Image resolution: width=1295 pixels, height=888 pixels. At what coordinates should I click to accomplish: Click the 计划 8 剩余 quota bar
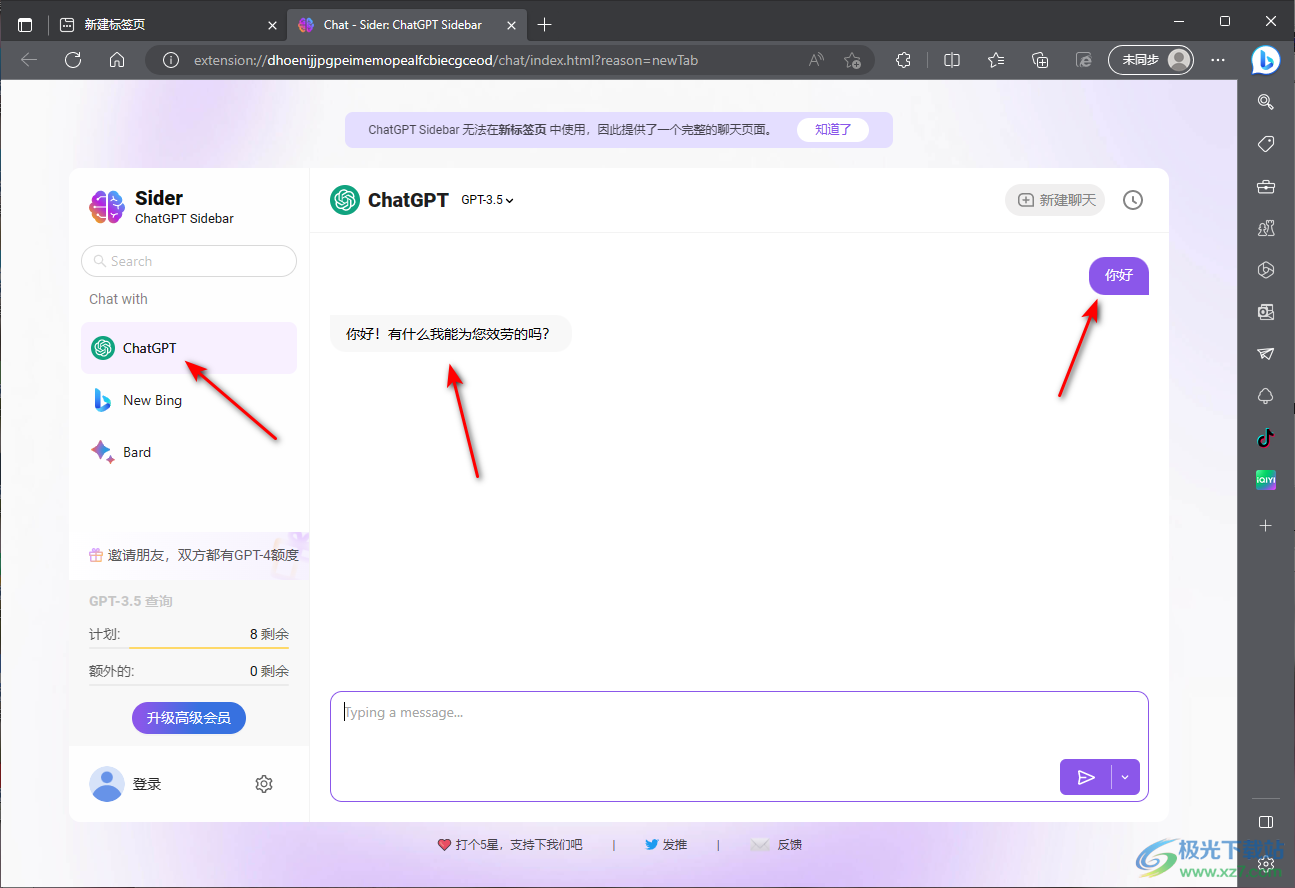[189, 636]
